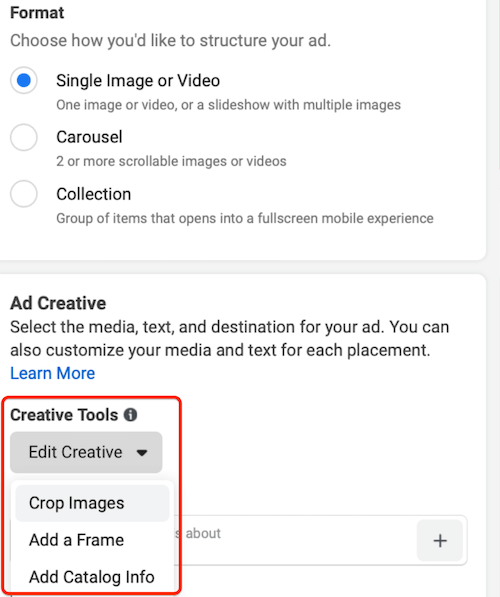Click the Ad Creative section heading

click(58, 303)
